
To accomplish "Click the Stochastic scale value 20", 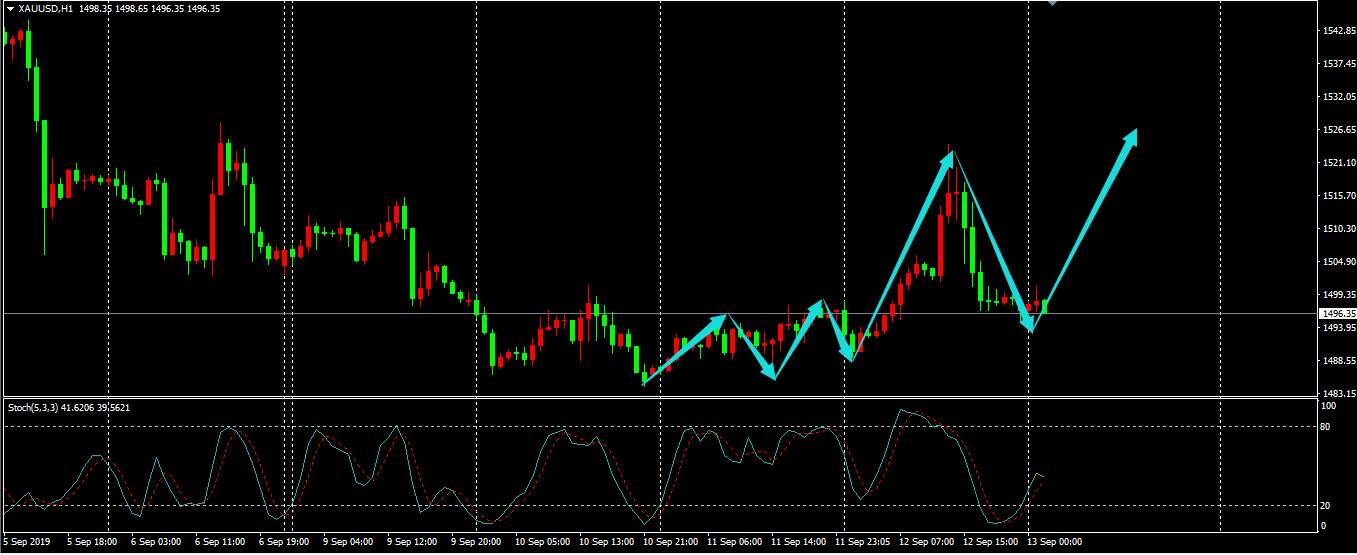I will click(1327, 506).
